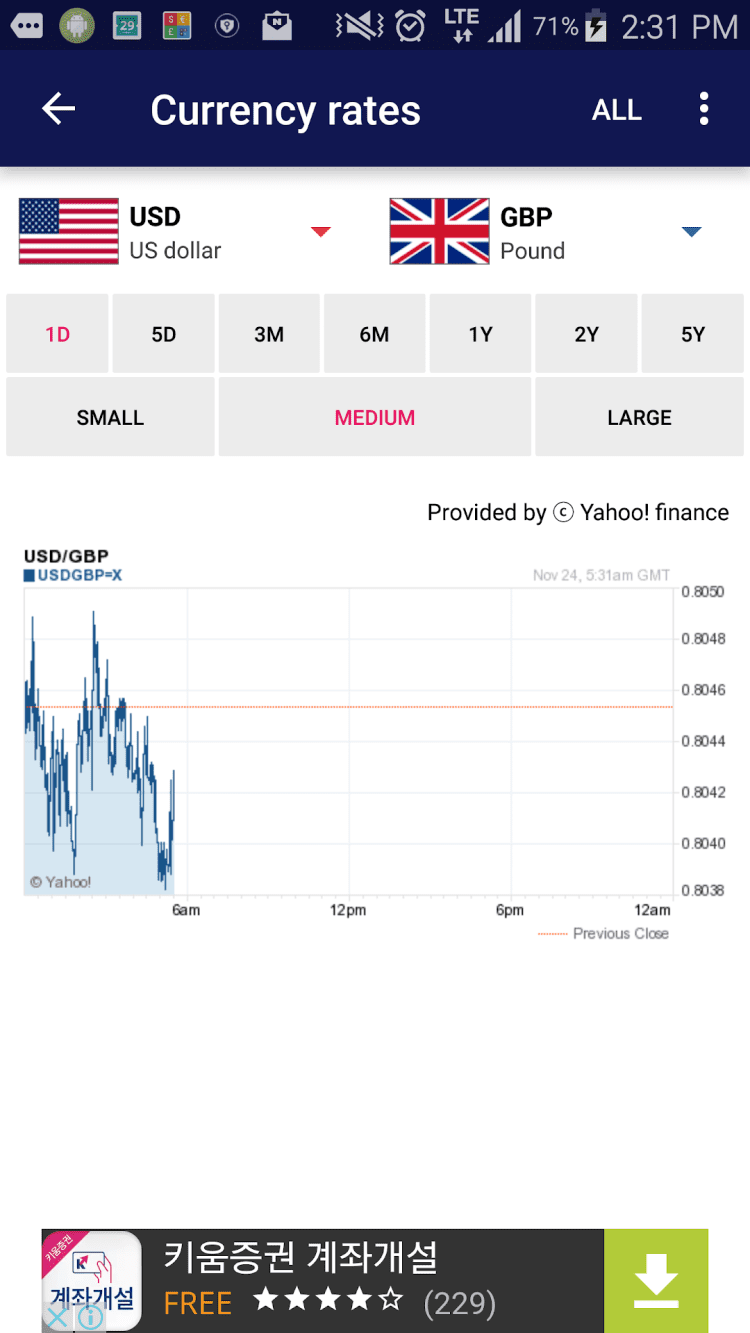This screenshot has width=750, height=1333.
Task: Choose the 1Y time range button
Action: (x=481, y=334)
